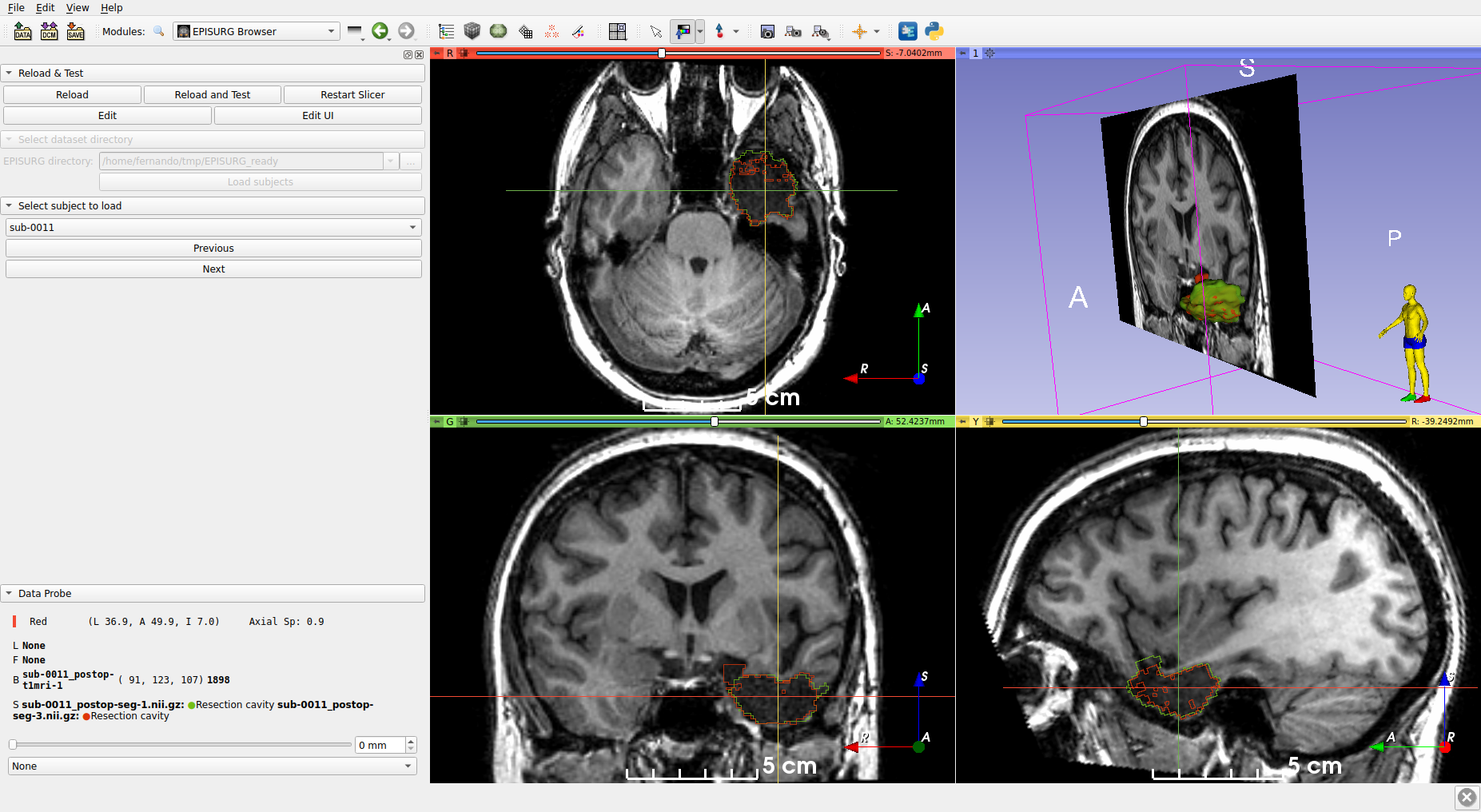
Task: Open the module finder magnifier icon
Action: [x=159, y=31]
